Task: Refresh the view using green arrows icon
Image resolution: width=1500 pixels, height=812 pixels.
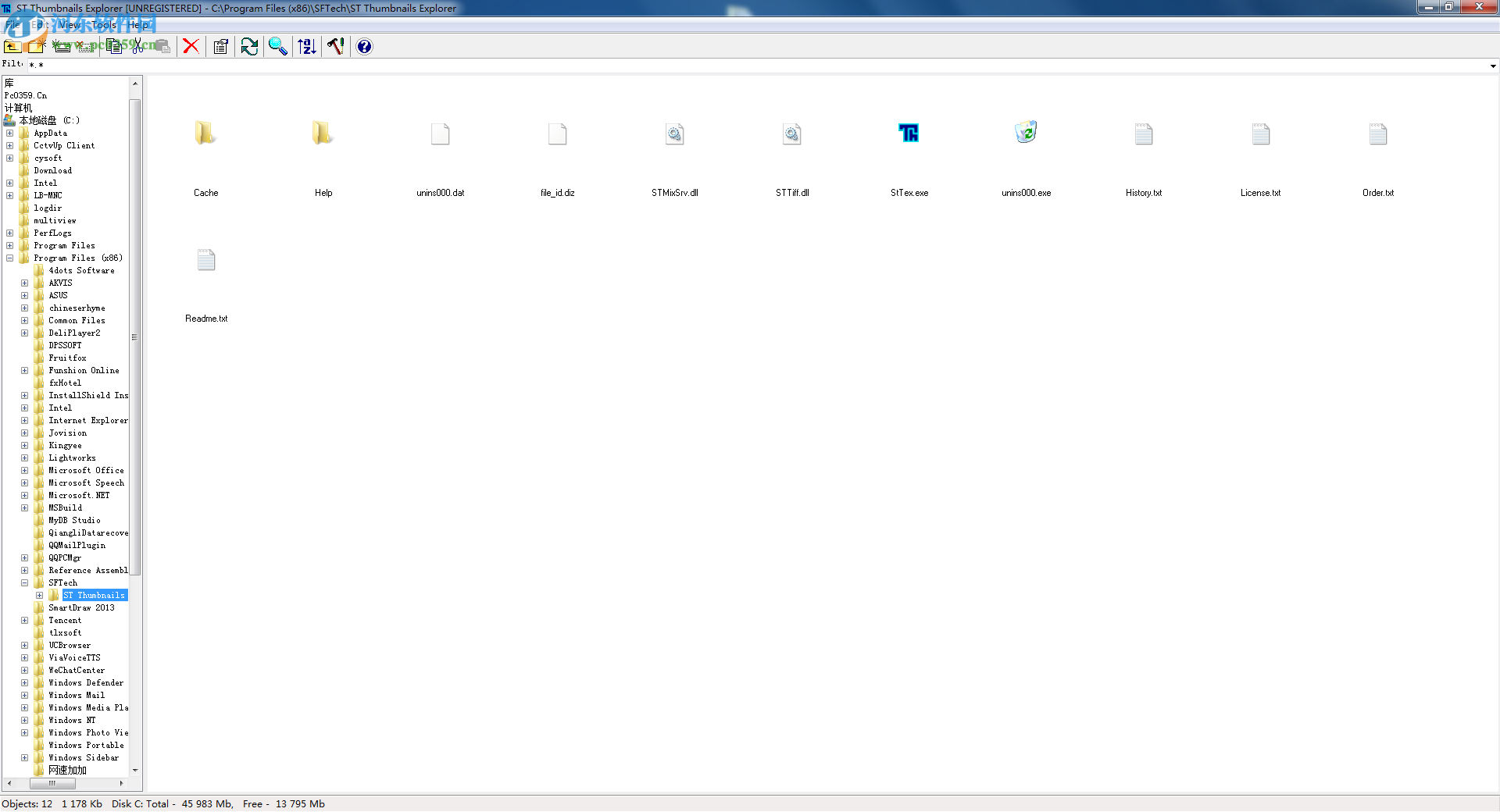Action: [249, 47]
